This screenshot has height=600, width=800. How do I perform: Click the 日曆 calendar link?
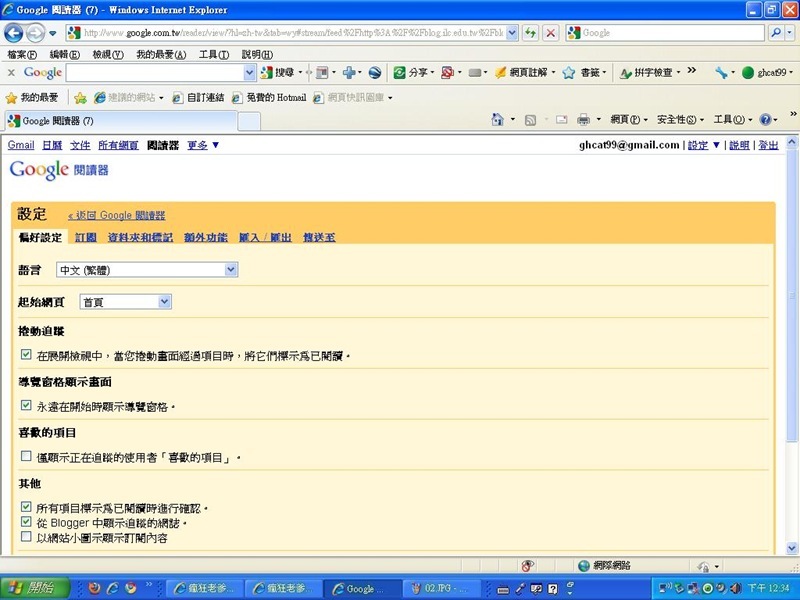52,145
